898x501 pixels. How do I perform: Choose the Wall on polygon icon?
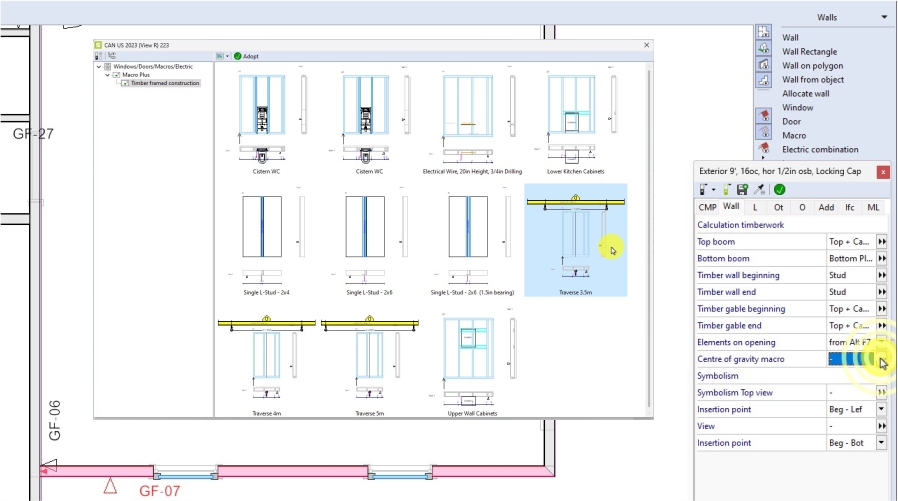click(x=763, y=66)
